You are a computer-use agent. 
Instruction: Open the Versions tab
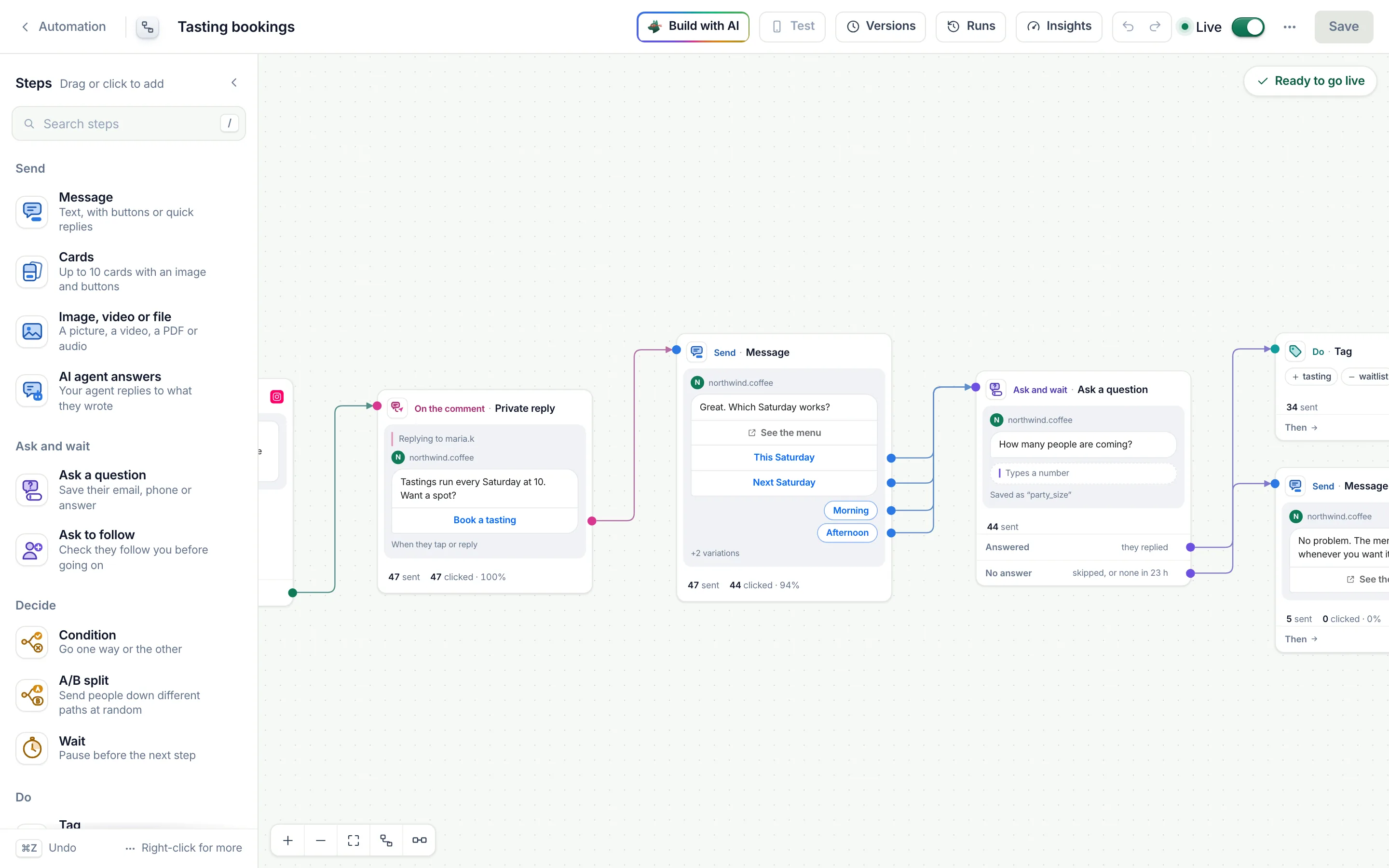tap(881, 27)
